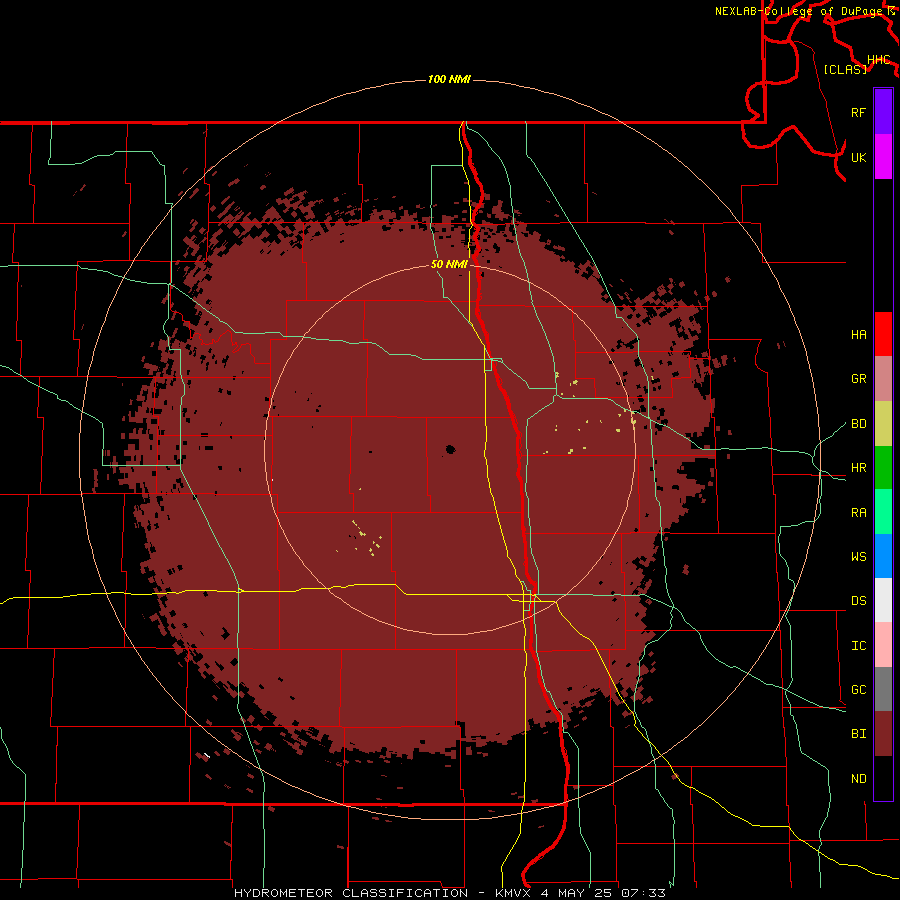Click the BD legend label
This screenshot has height=900, width=900.
pos(858,424)
